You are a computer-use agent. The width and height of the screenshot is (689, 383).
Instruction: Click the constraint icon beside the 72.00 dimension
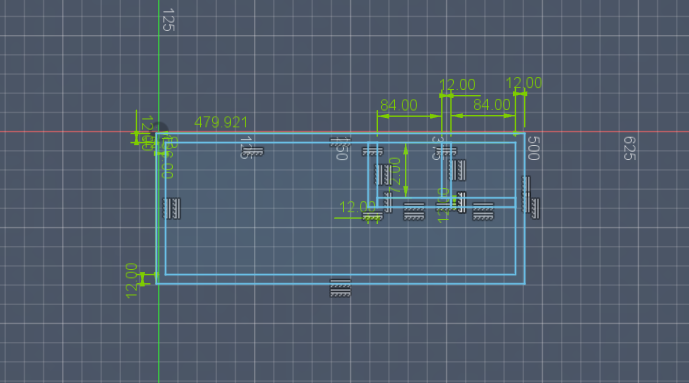click(383, 174)
